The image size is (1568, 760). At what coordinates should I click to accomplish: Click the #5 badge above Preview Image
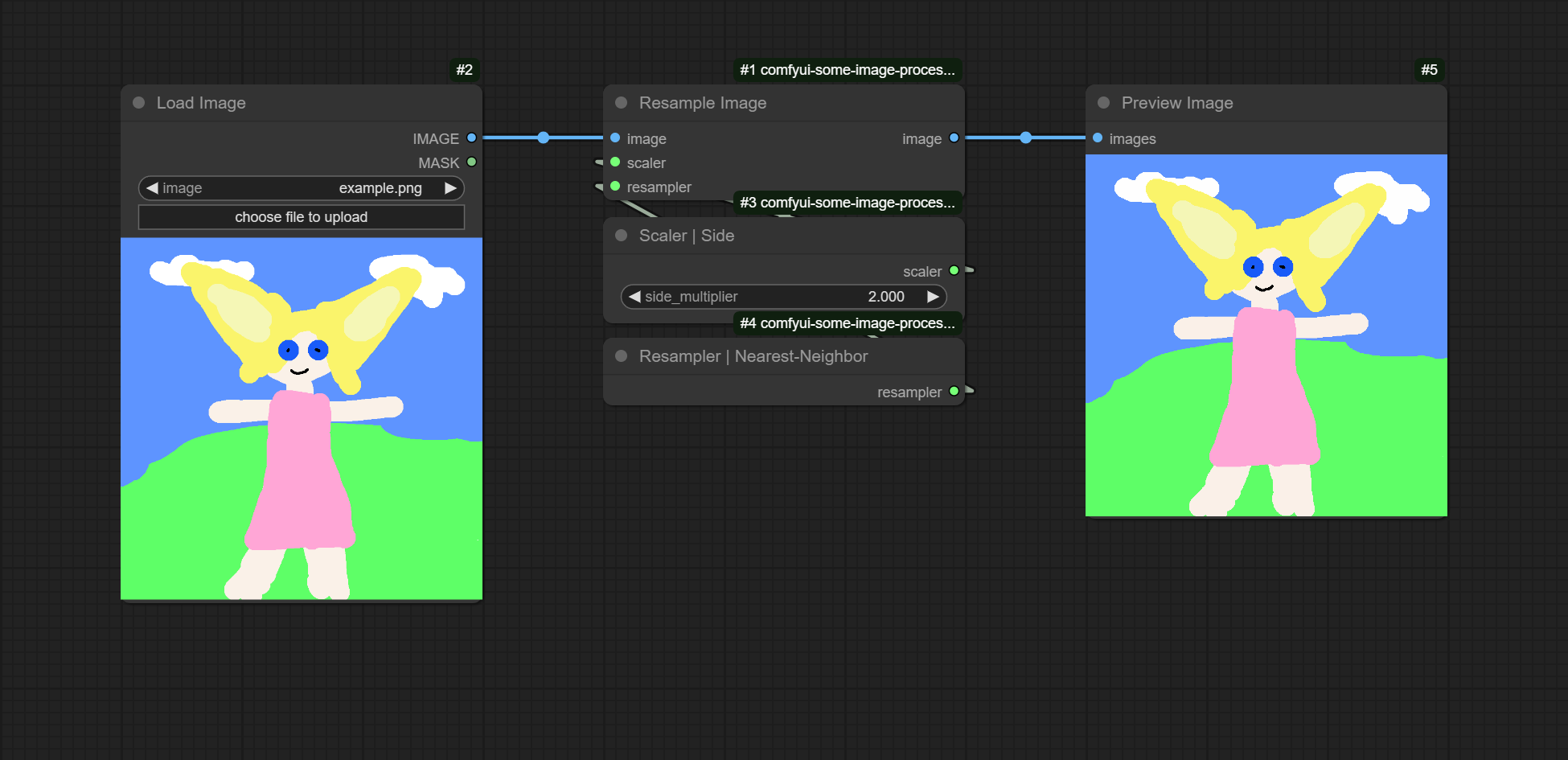(1429, 70)
